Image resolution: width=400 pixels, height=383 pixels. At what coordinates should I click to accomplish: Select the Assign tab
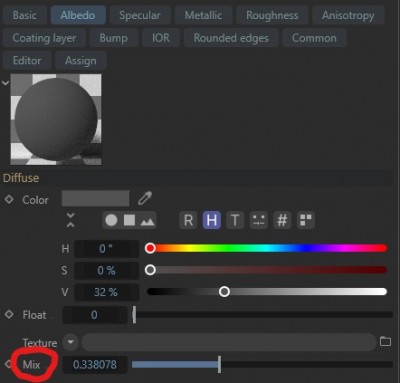click(x=81, y=61)
